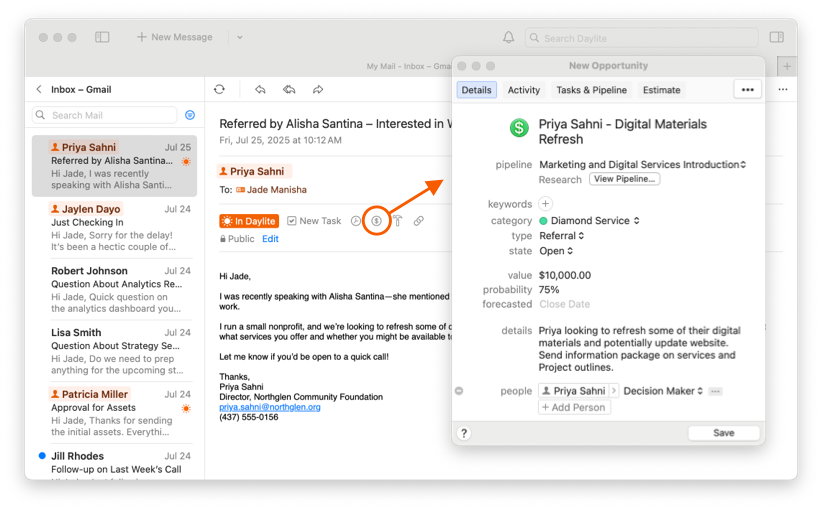The height and width of the screenshot is (510, 822).
Task: Click View Pipeline button
Action: pos(624,179)
